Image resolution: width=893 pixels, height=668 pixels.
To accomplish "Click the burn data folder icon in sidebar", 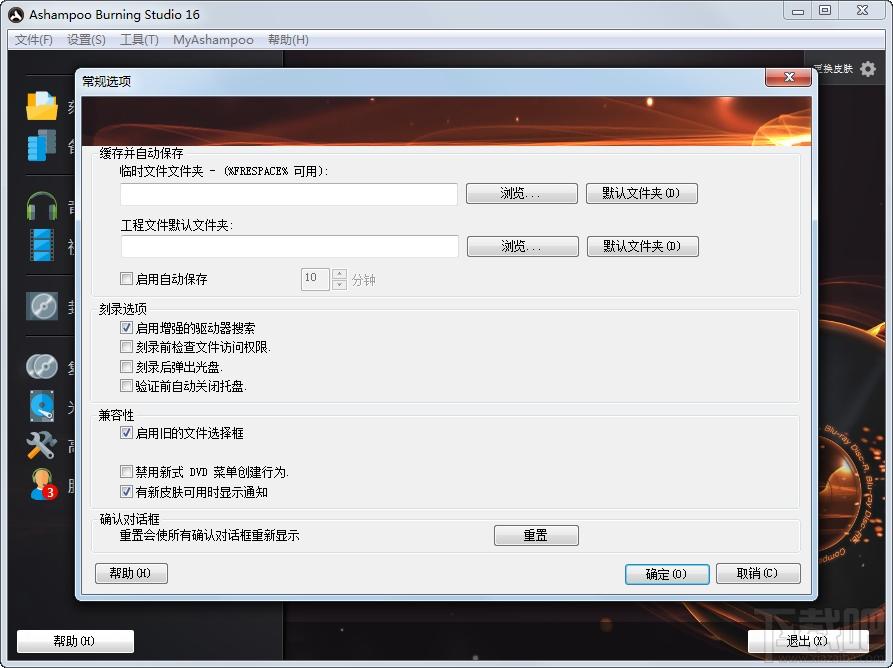I will (42, 106).
